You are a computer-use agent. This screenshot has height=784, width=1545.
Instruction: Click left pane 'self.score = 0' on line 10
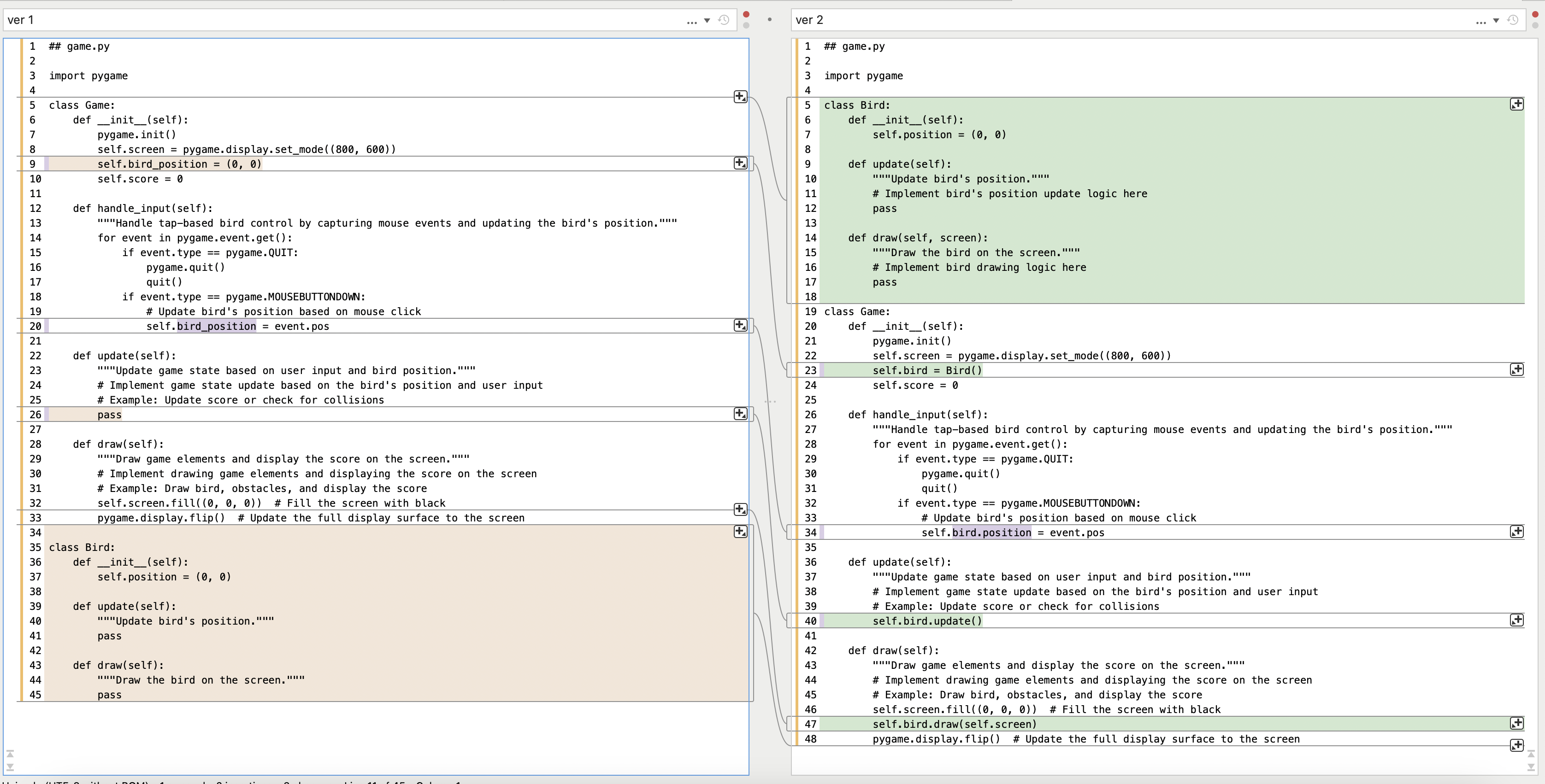point(140,179)
